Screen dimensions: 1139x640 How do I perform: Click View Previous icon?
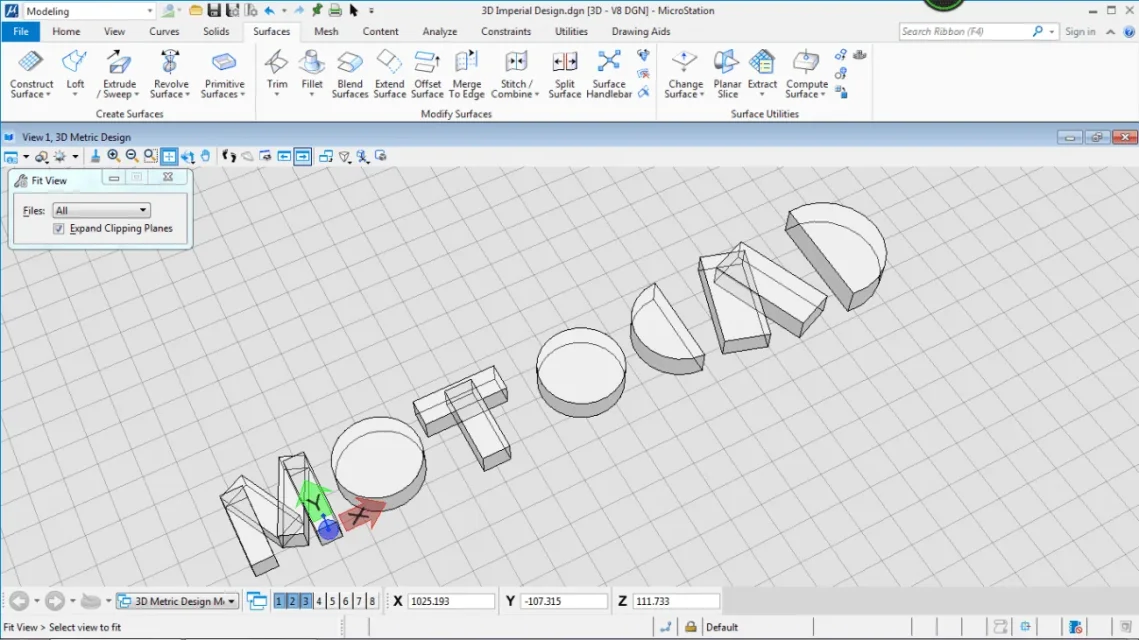coord(284,156)
